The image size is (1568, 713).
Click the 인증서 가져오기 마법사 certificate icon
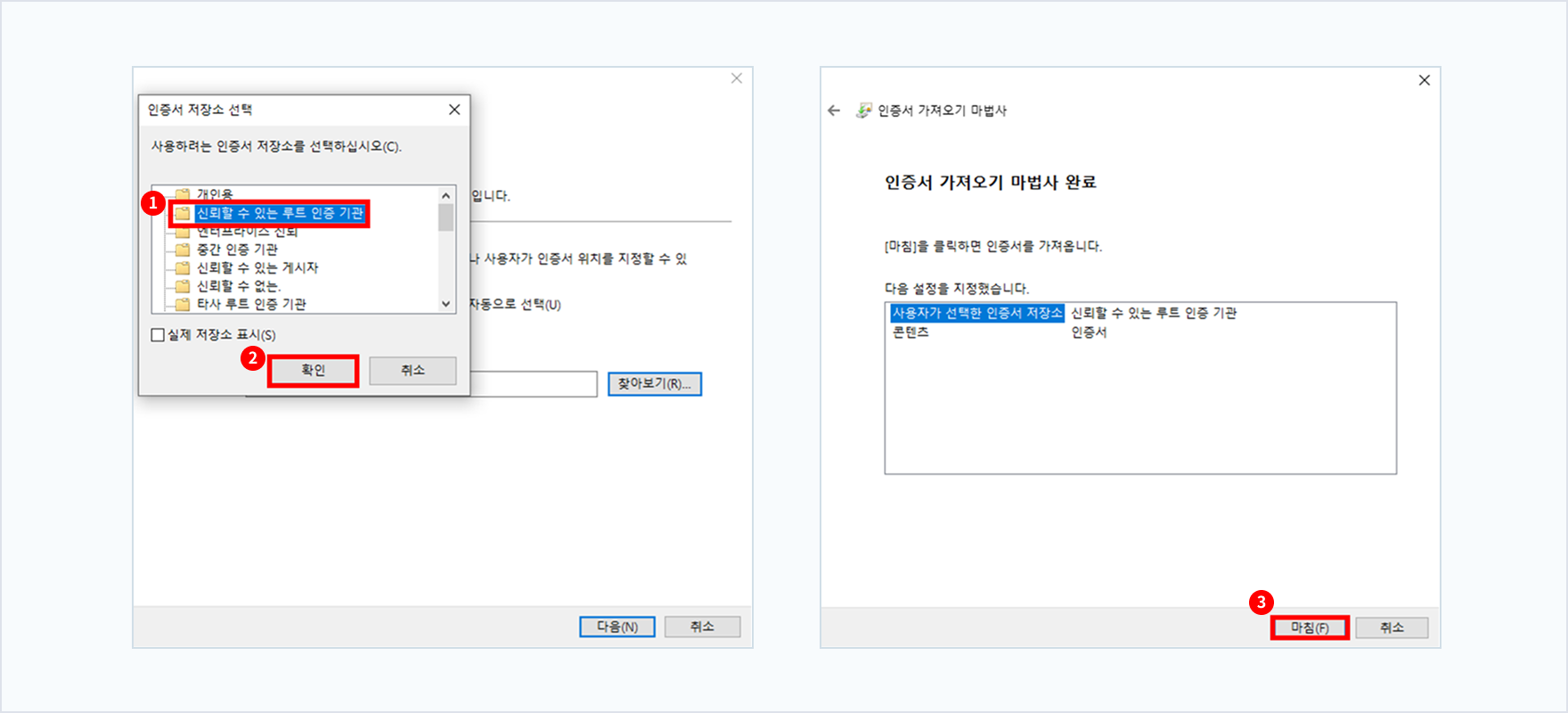pos(863,111)
